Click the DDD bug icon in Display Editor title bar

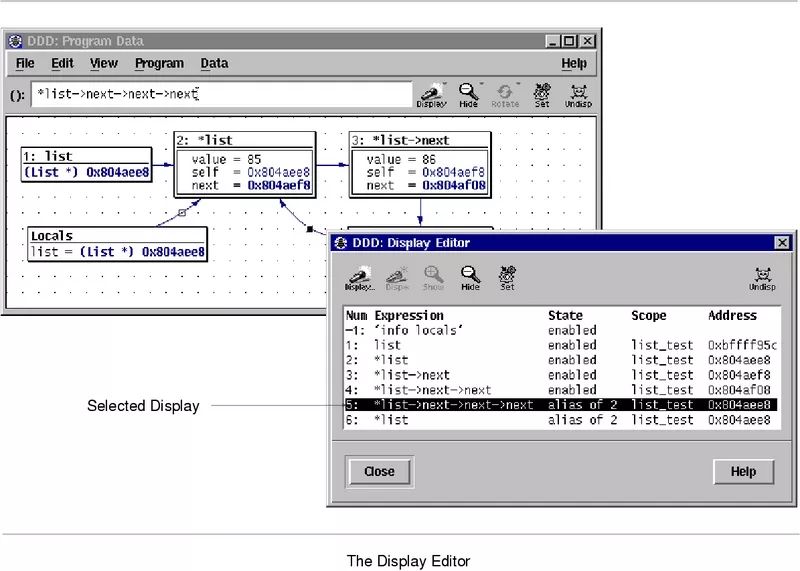tap(341, 243)
